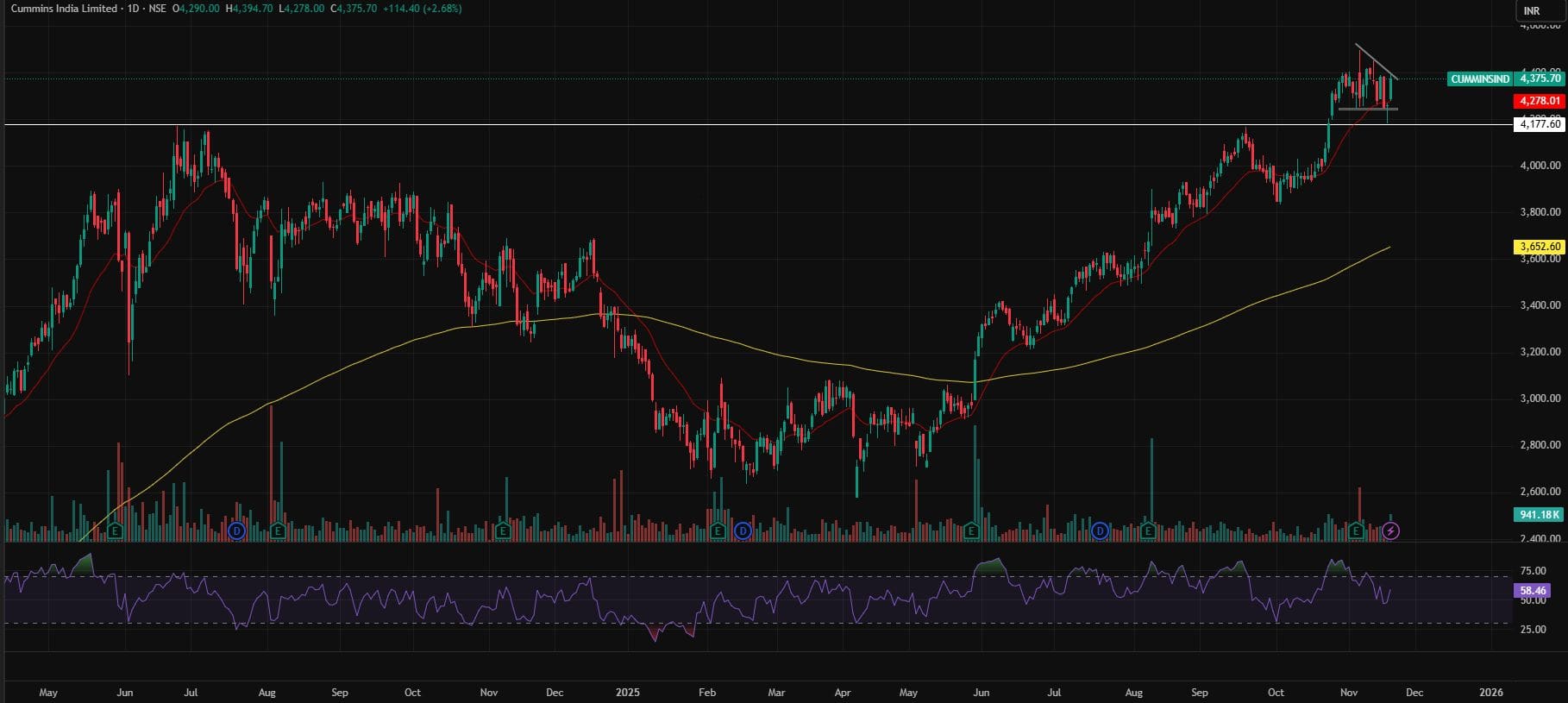
Task: Open the INR currency selector
Action: [1532, 11]
